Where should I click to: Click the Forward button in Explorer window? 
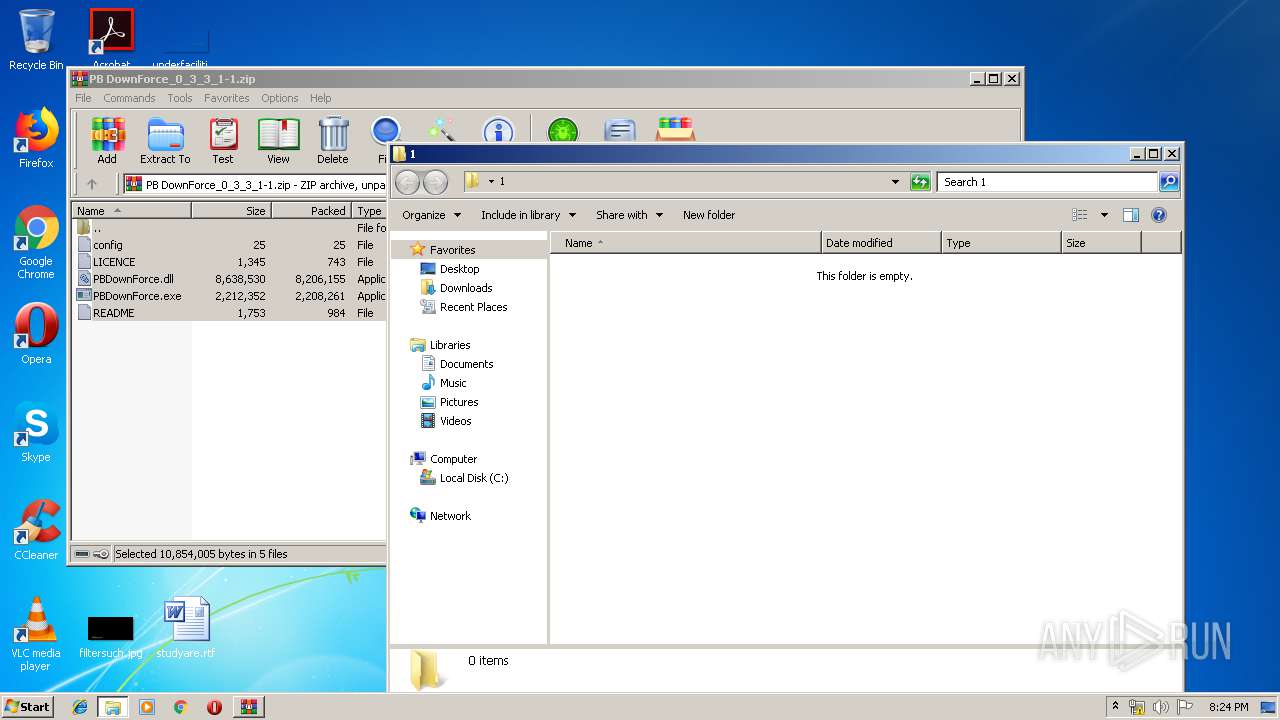(435, 182)
